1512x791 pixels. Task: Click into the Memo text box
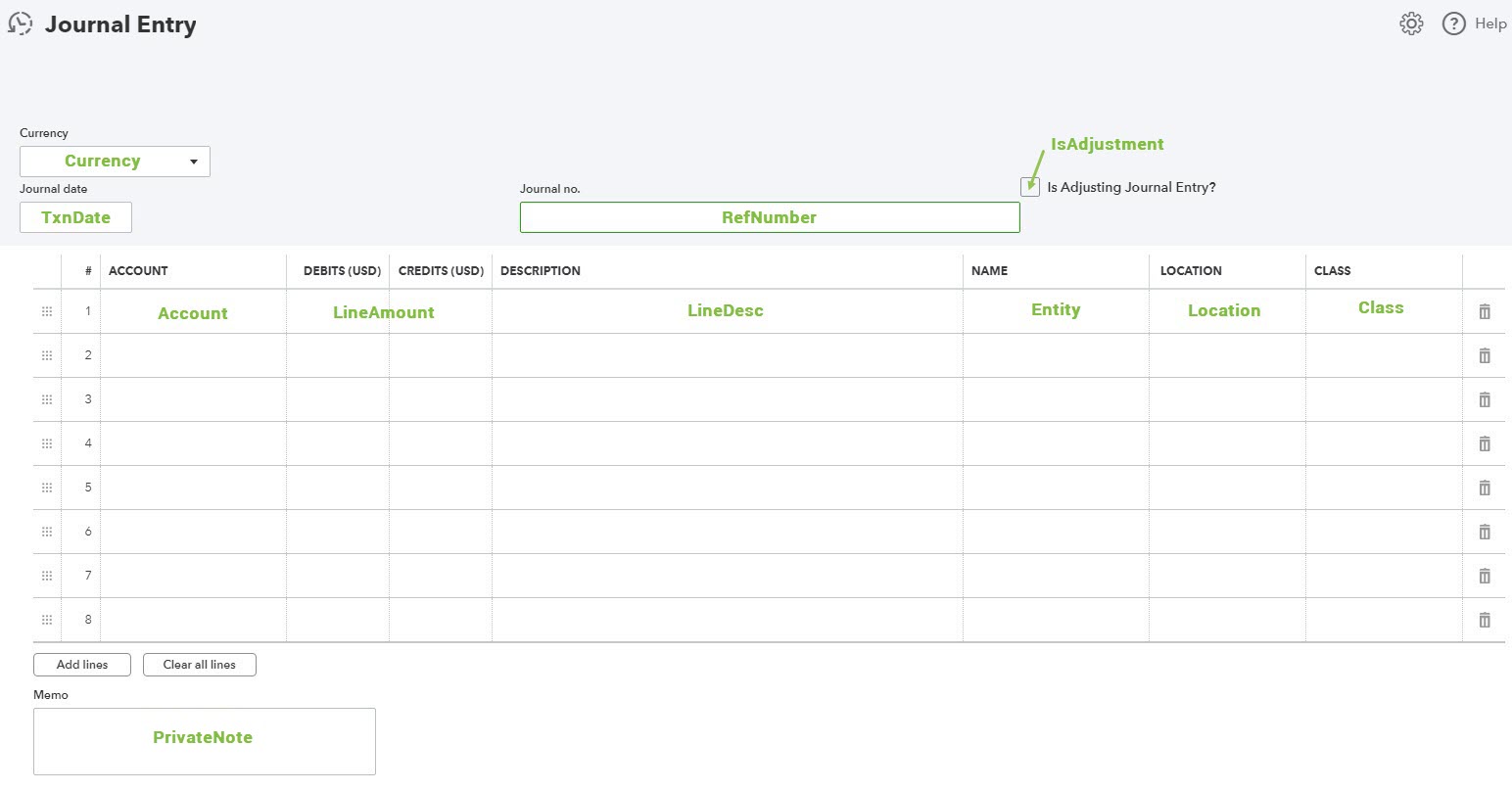coord(204,740)
